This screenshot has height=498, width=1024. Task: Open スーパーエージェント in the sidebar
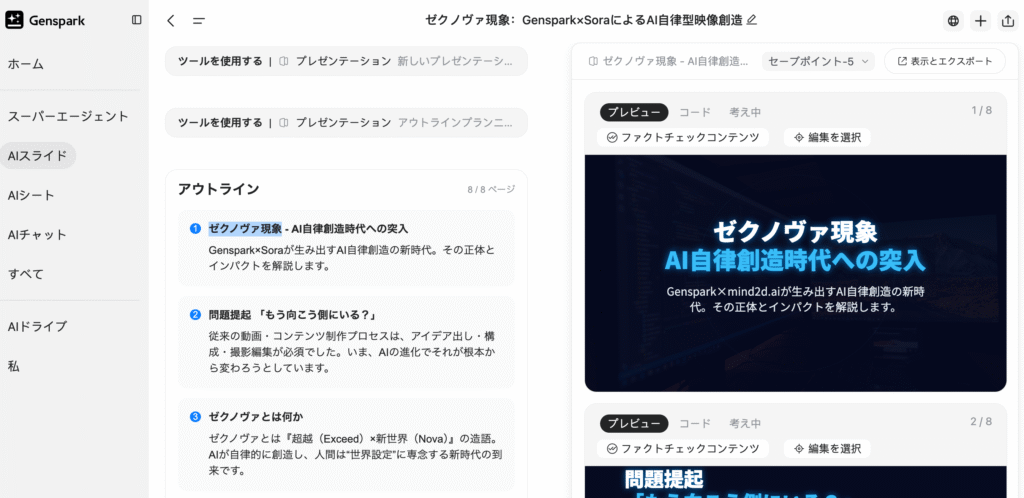coord(69,117)
